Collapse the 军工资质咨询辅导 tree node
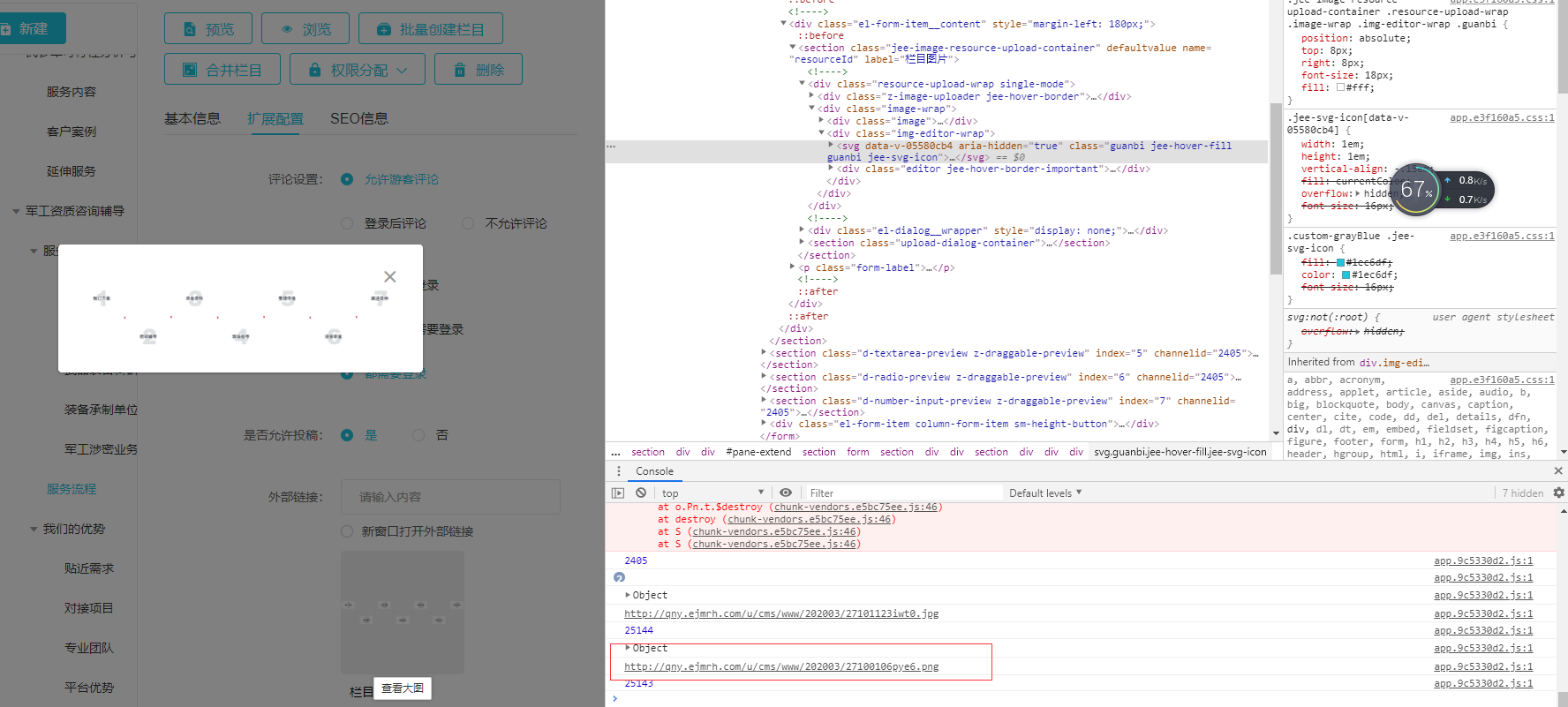 click(16, 212)
